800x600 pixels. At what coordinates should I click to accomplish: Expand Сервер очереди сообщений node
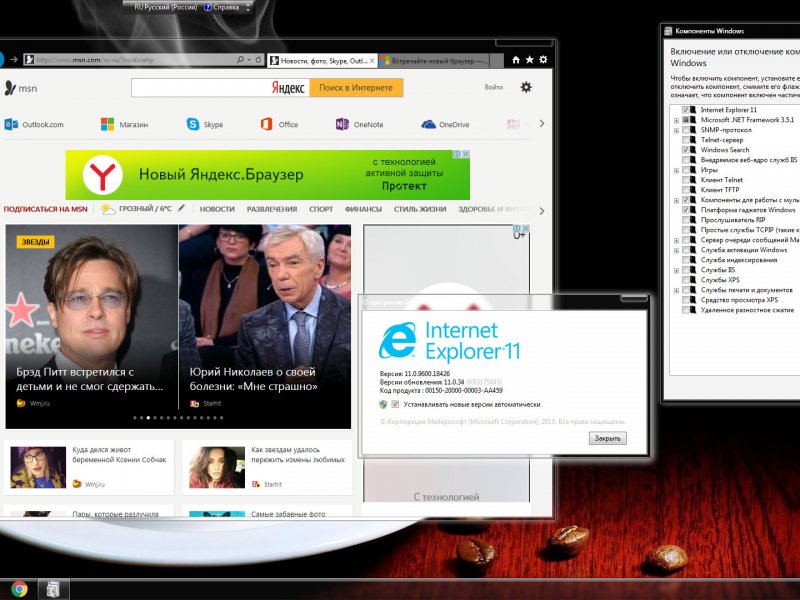click(x=677, y=240)
